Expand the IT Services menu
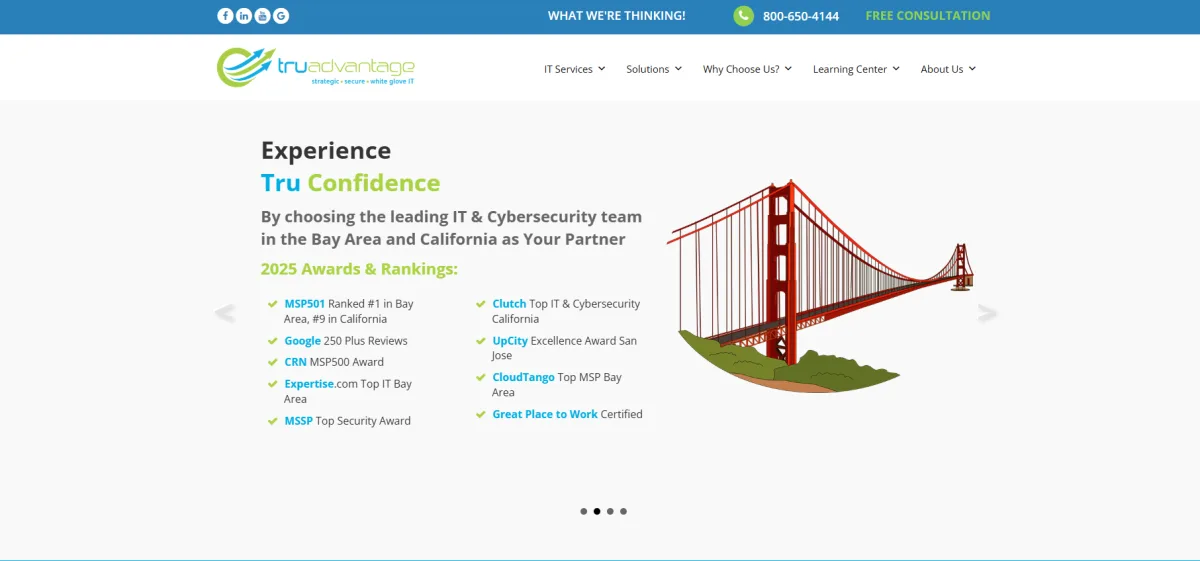Screen dimensions: 1200x561 tap(575, 69)
